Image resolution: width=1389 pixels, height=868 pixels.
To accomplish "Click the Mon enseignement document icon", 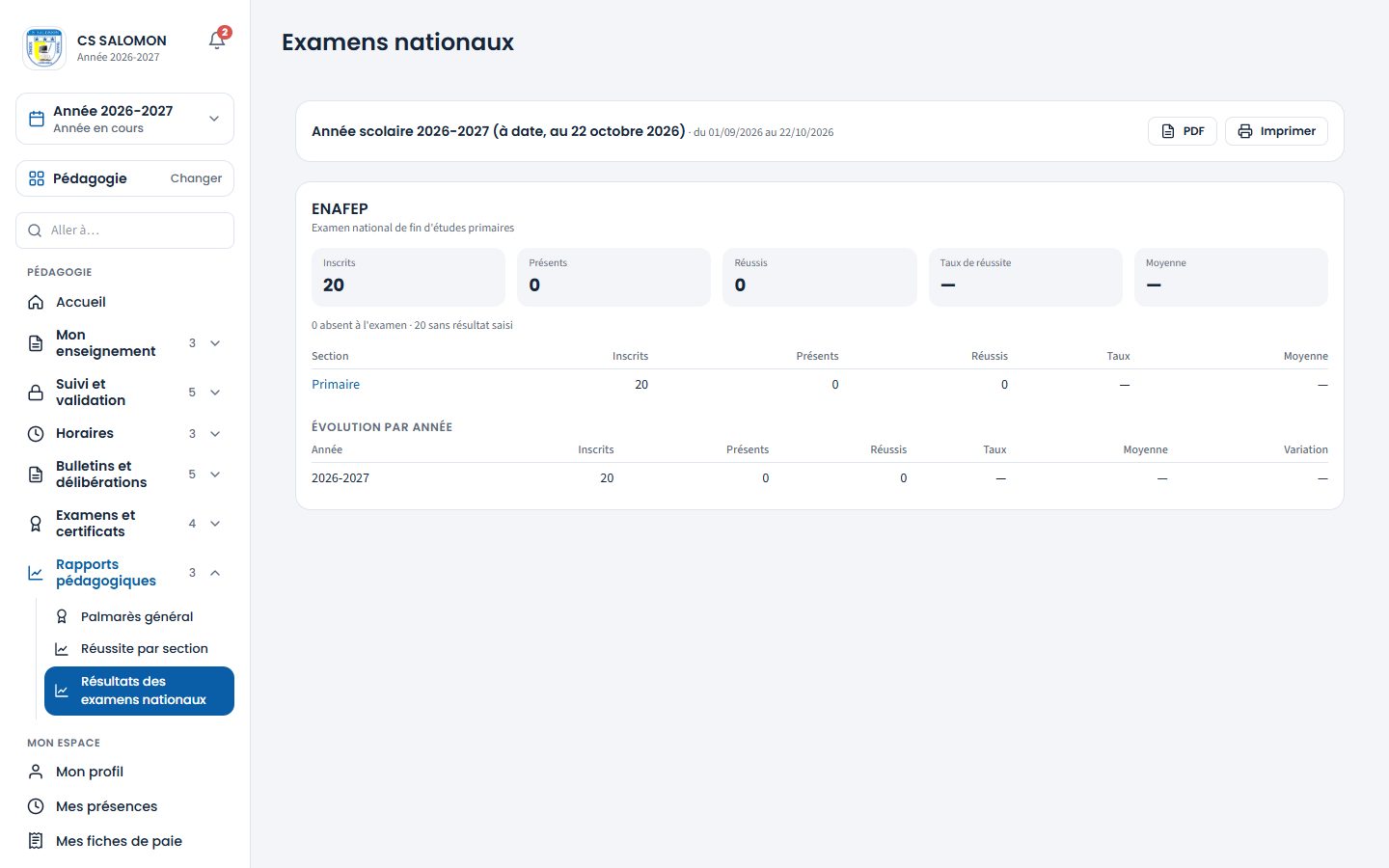I will coord(36,343).
